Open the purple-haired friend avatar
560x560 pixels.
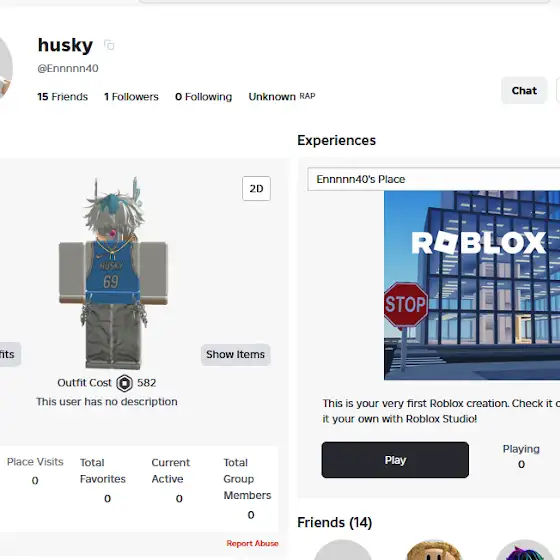(x=524, y=550)
